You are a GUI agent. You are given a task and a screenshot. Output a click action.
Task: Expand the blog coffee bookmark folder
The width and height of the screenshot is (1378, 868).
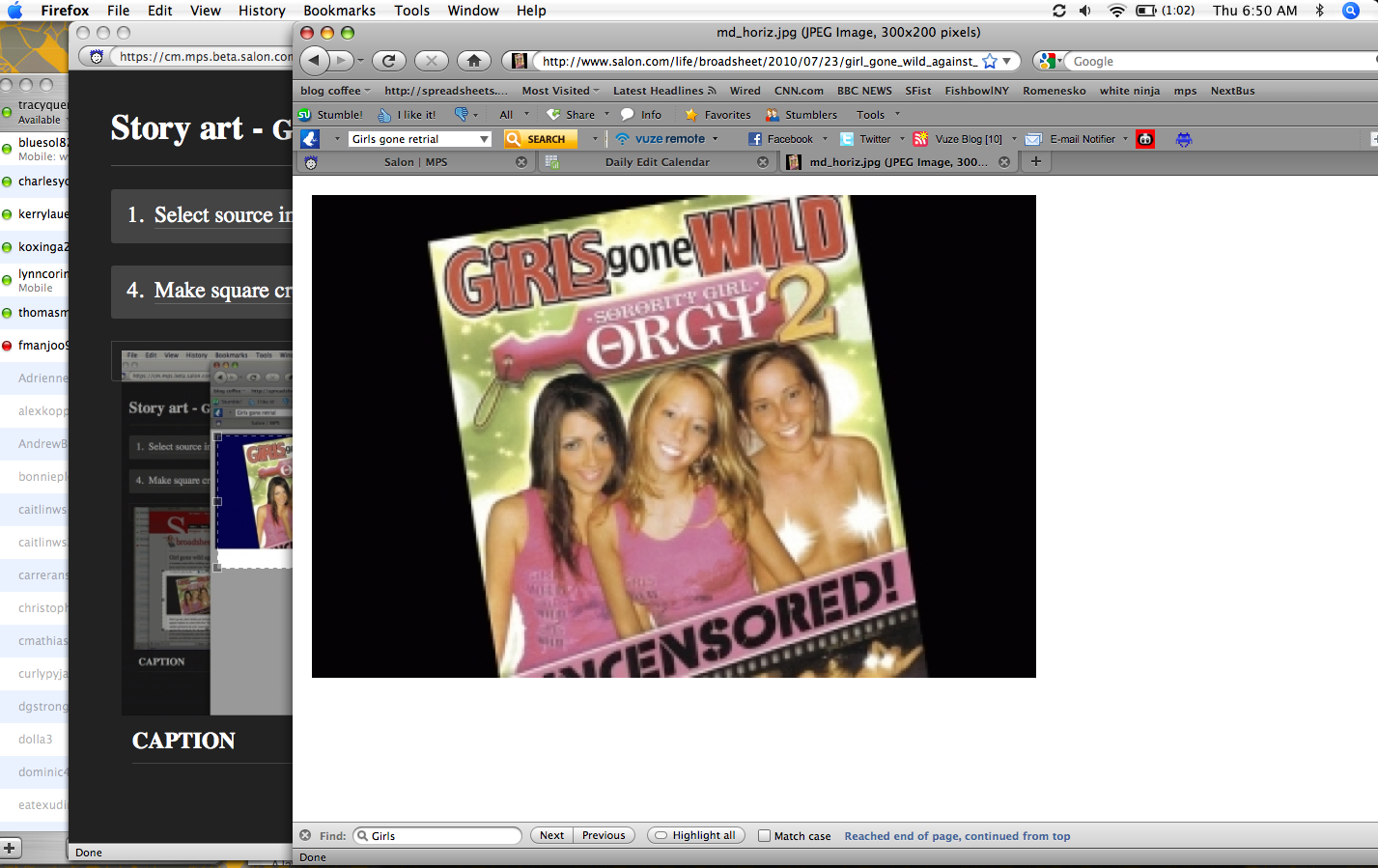pos(335,91)
